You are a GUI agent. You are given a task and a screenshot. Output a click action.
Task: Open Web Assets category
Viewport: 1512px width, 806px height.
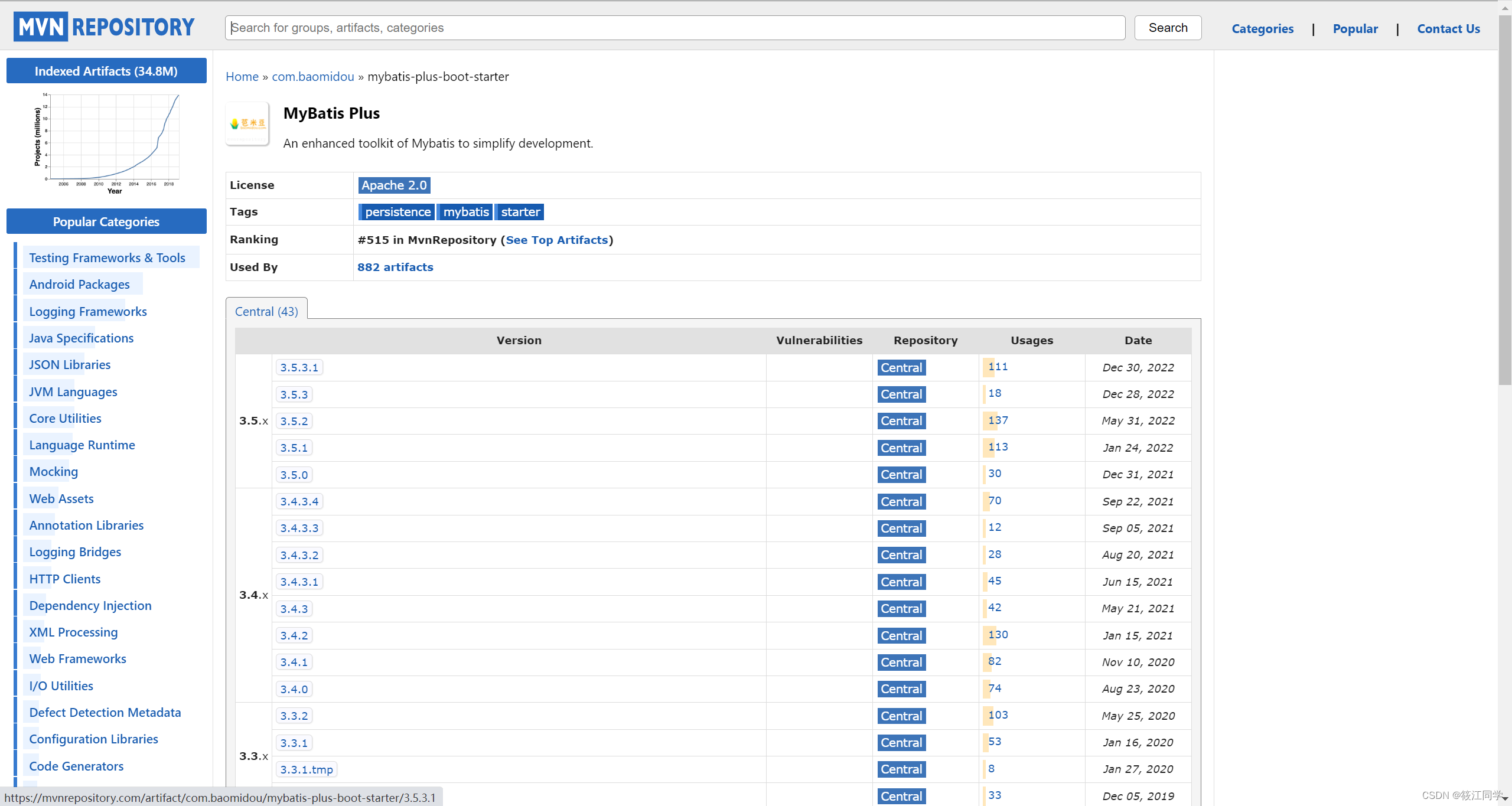[61, 498]
